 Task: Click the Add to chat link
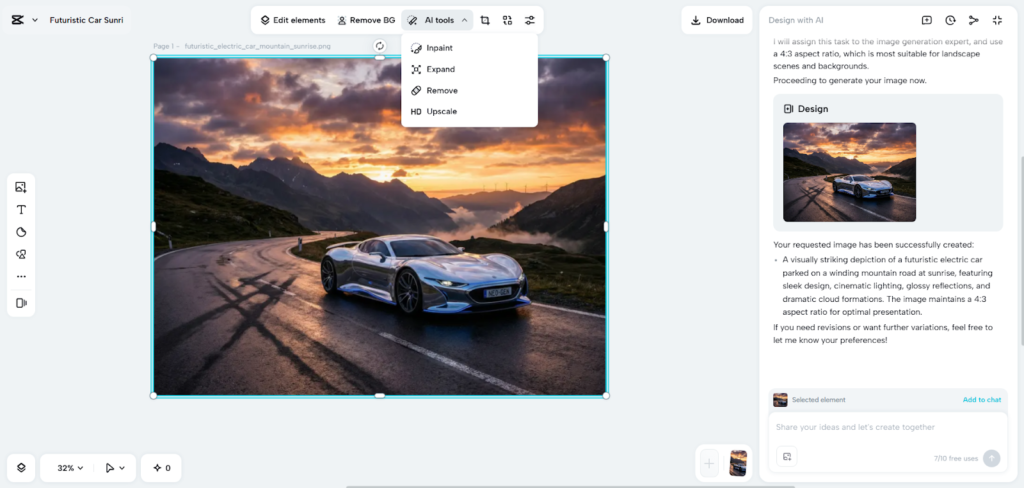(x=981, y=400)
